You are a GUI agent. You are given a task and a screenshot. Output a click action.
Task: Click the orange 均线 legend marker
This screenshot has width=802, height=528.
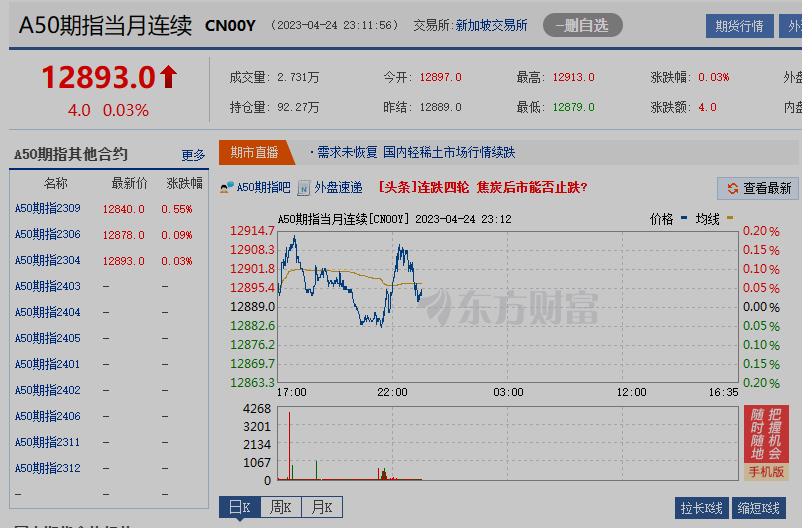coord(730,218)
